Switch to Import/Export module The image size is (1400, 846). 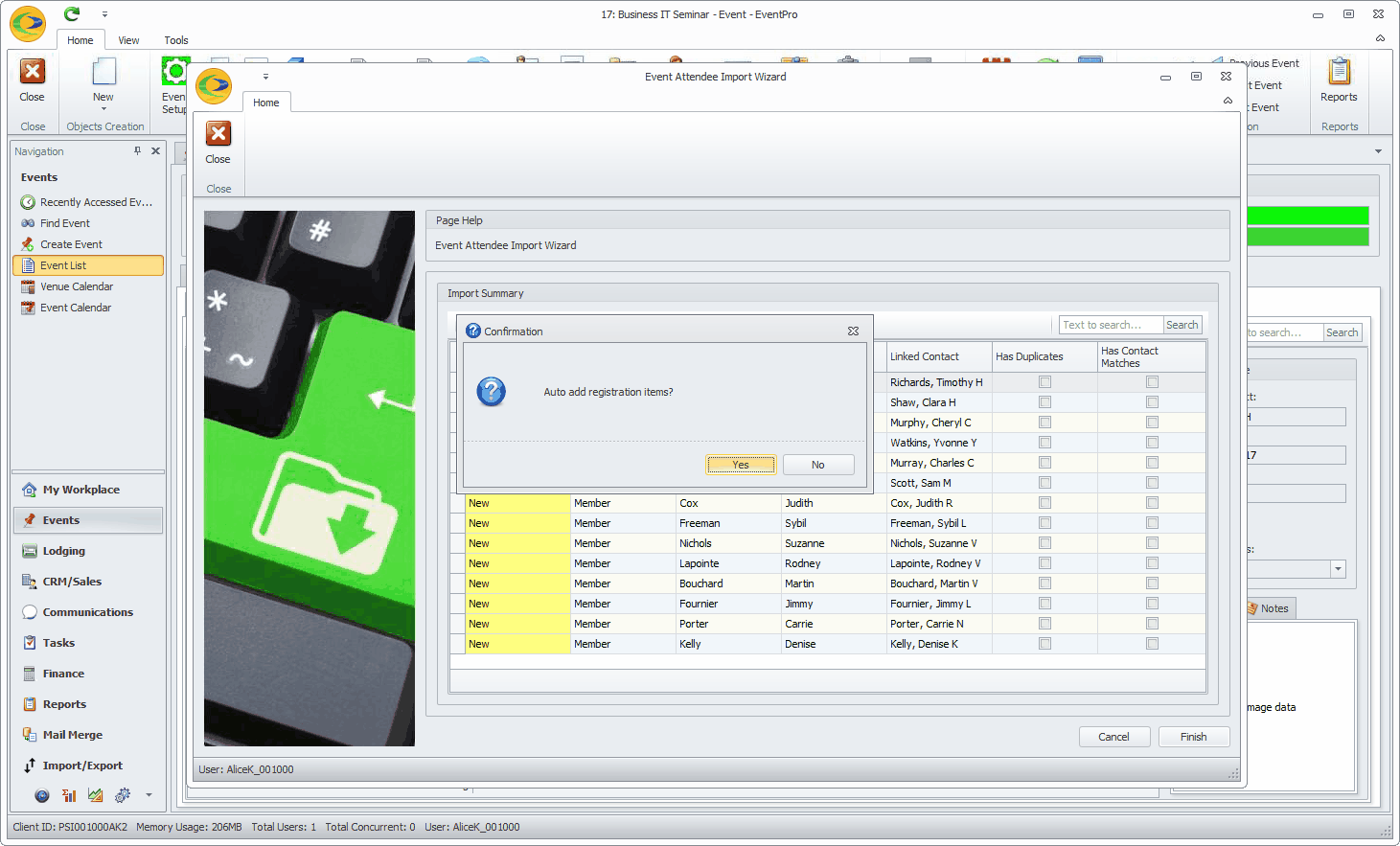88,766
